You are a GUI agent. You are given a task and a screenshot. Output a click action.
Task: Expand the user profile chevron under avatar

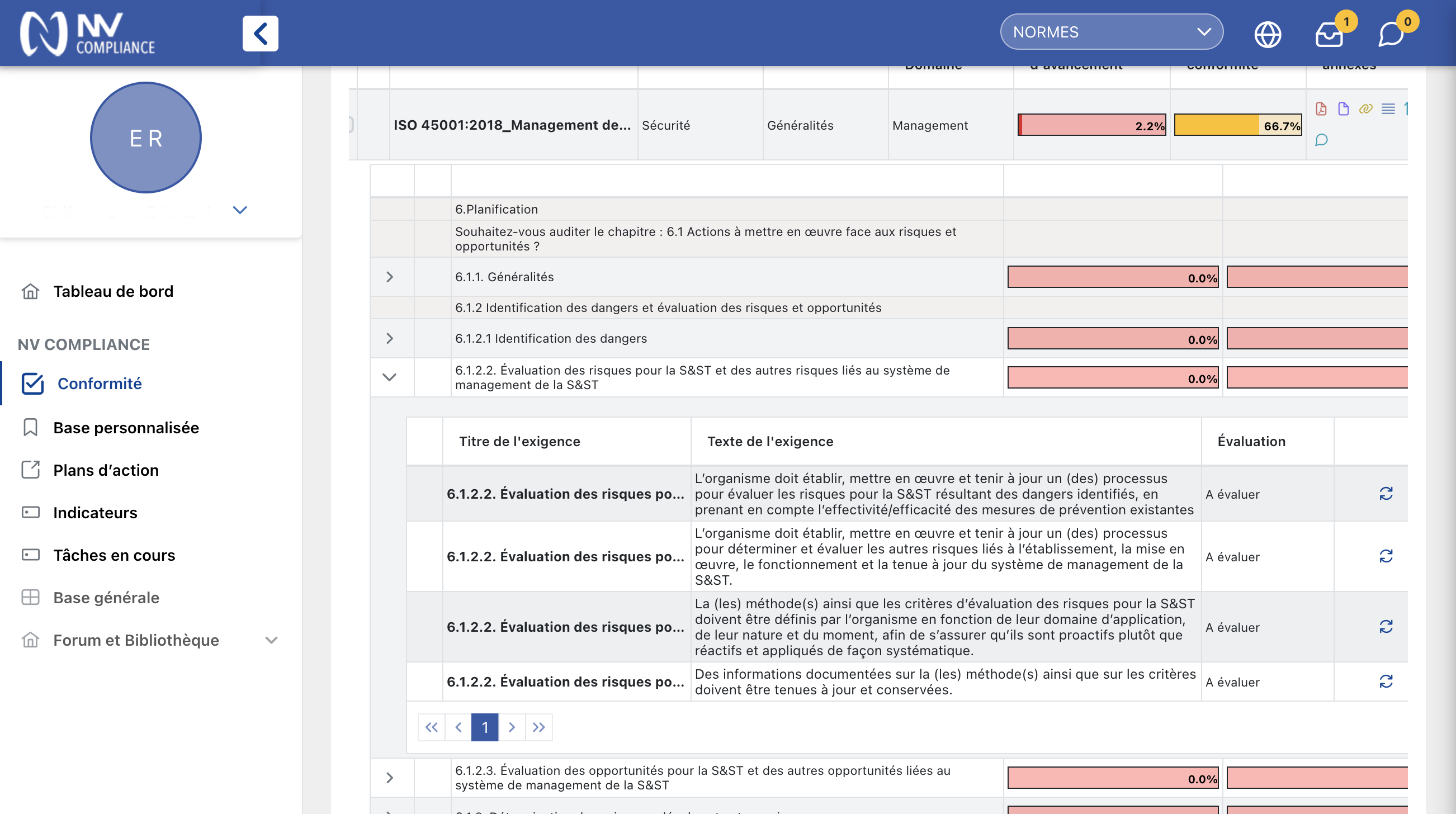[240, 210]
